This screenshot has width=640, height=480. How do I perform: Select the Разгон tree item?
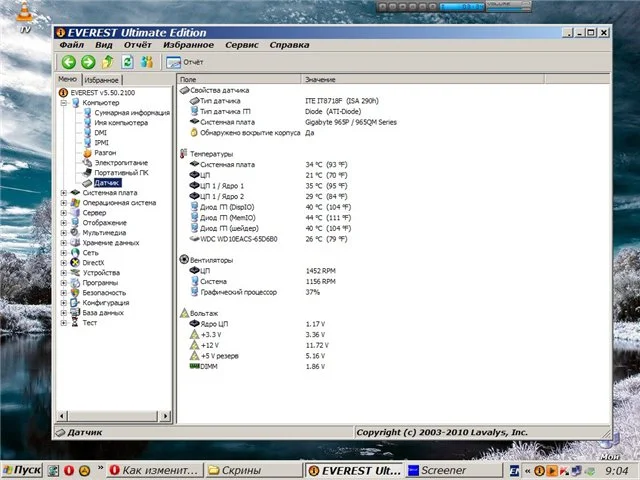pyautogui.click(x=105, y=152)
